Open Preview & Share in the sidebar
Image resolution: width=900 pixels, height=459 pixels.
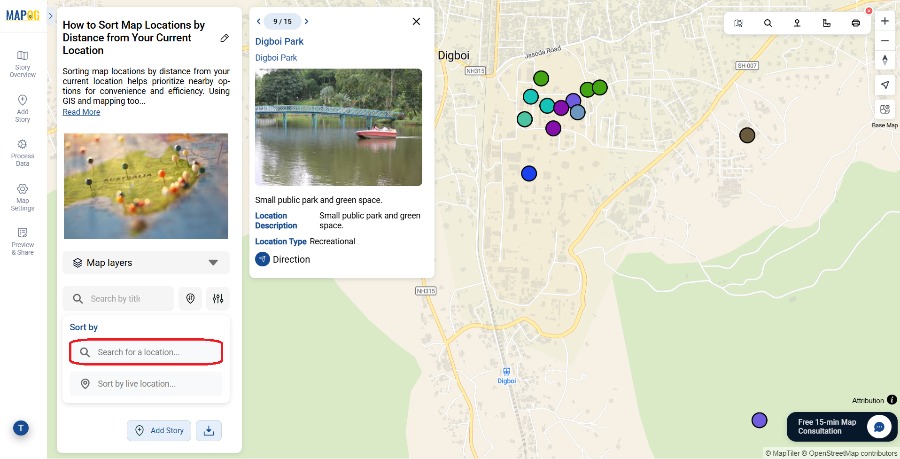22,241
